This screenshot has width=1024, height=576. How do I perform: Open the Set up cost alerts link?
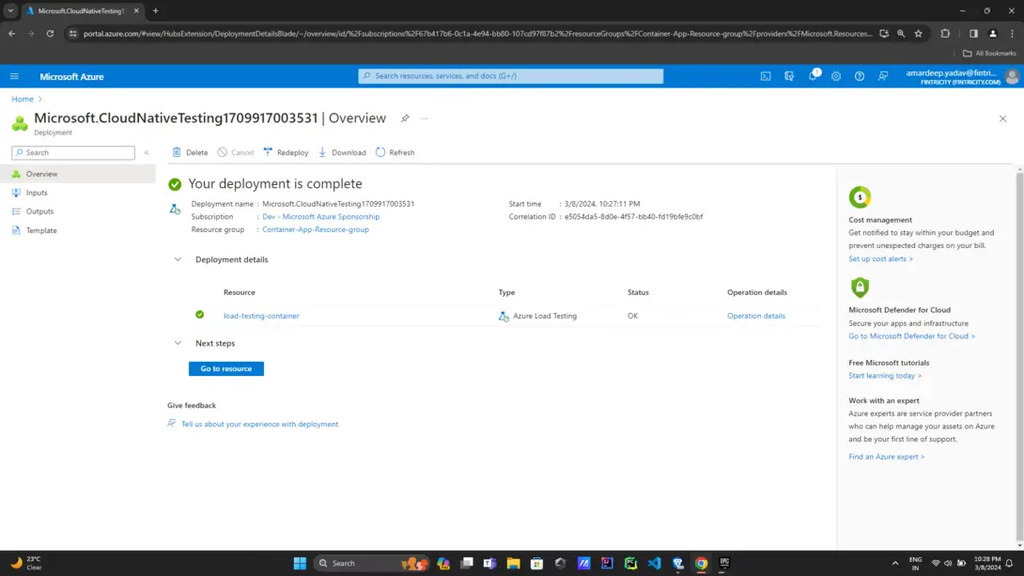click(x=879, y=258)
